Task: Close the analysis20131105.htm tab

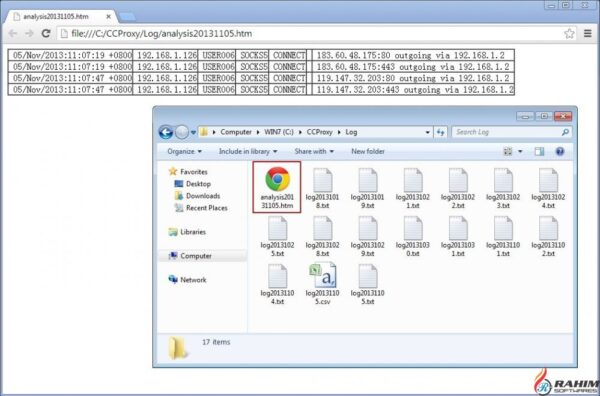Action: pyautogui.click(x=108, y=16)
